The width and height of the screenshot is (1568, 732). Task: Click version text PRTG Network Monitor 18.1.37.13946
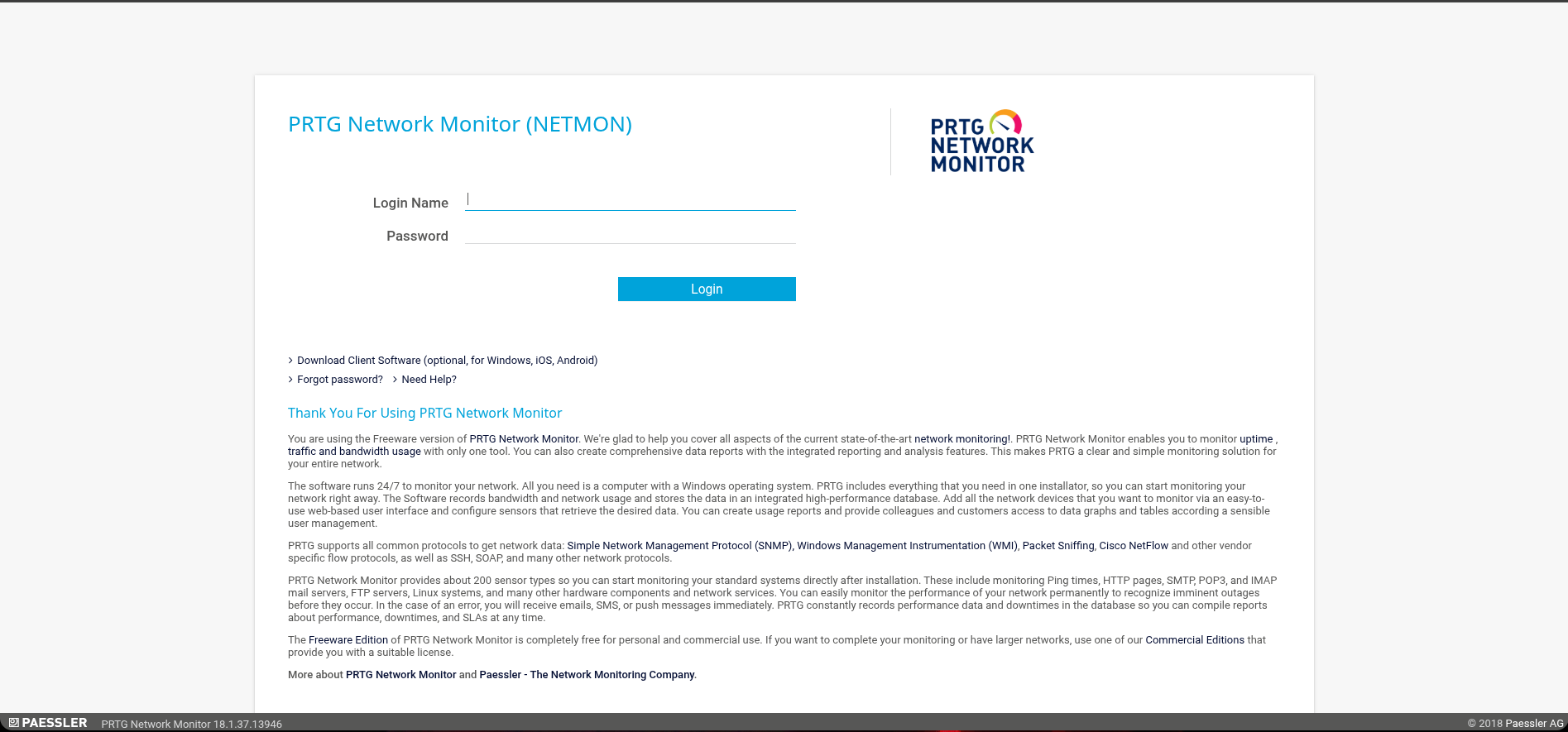pyautogui.click(x=192, y=724)
